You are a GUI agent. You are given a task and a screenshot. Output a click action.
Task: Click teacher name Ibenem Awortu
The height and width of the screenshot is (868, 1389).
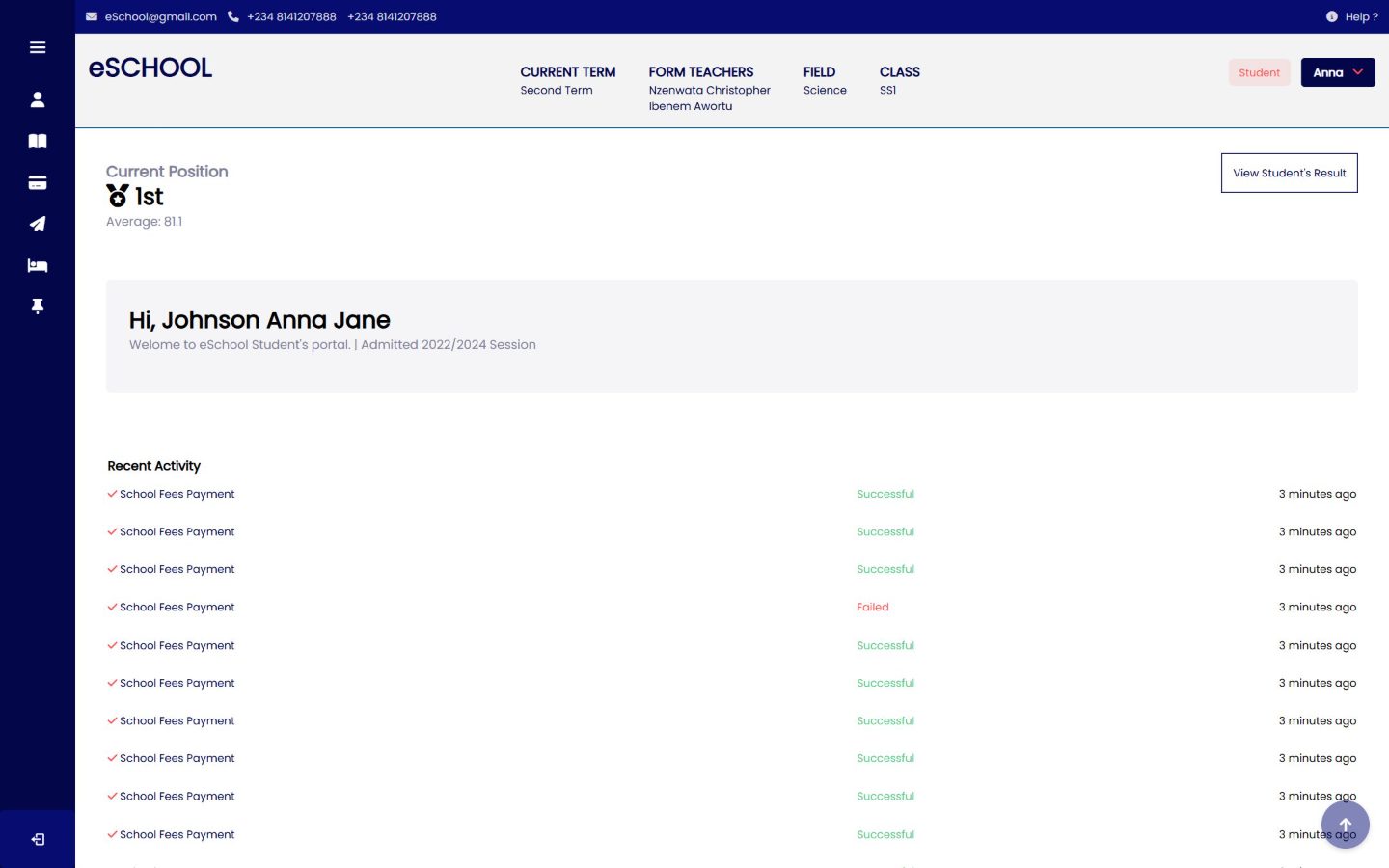click(x=691, y=106)
